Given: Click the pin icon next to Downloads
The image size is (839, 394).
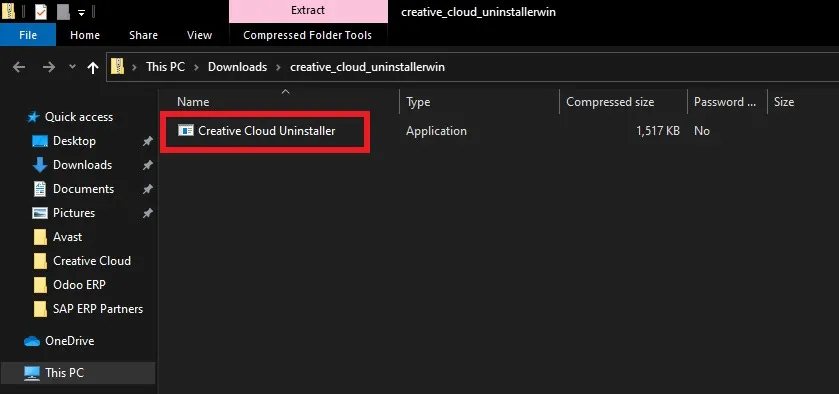Looking at the screenshot, I should point(148,165).
